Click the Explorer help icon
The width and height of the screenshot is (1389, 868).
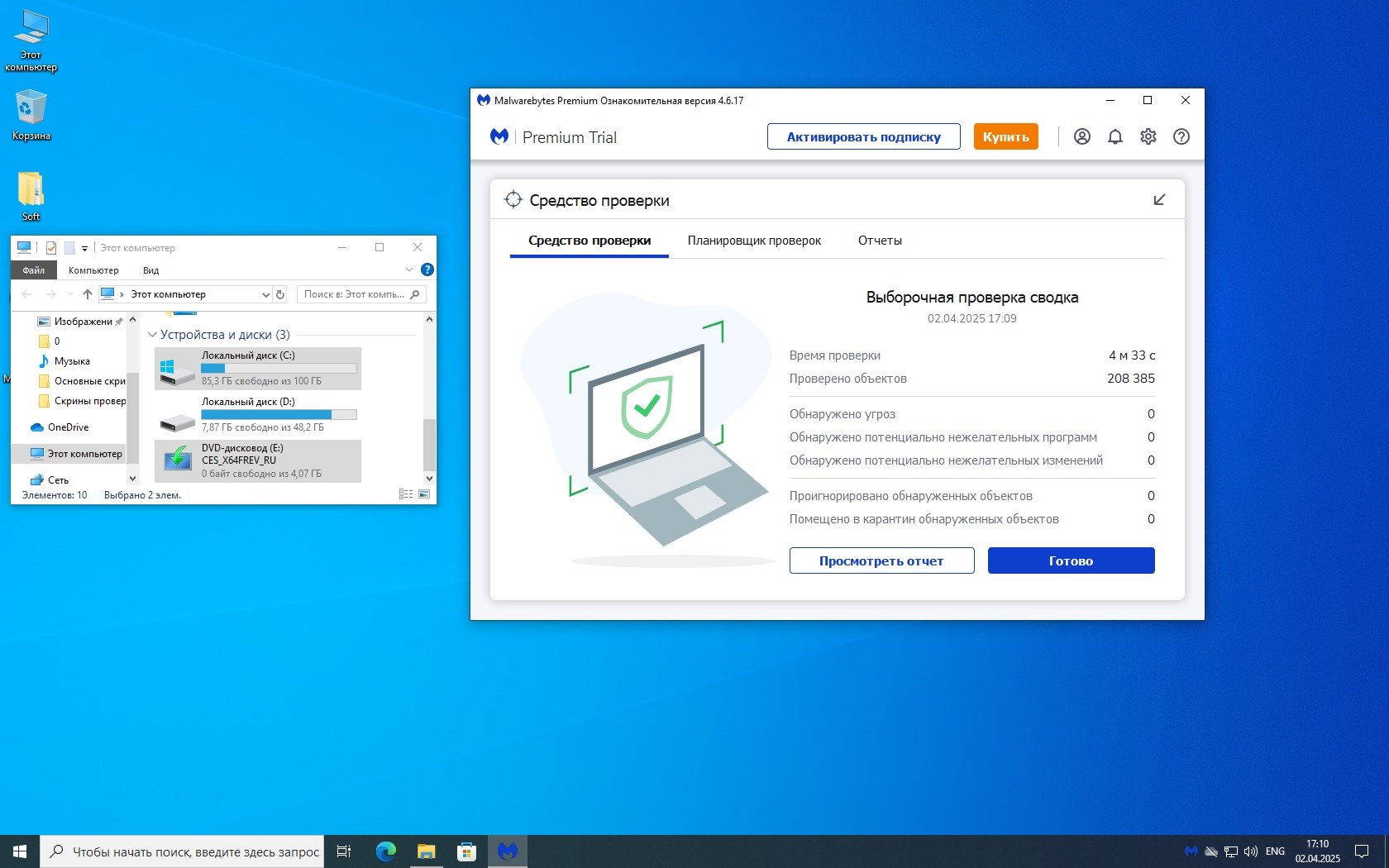427,269
